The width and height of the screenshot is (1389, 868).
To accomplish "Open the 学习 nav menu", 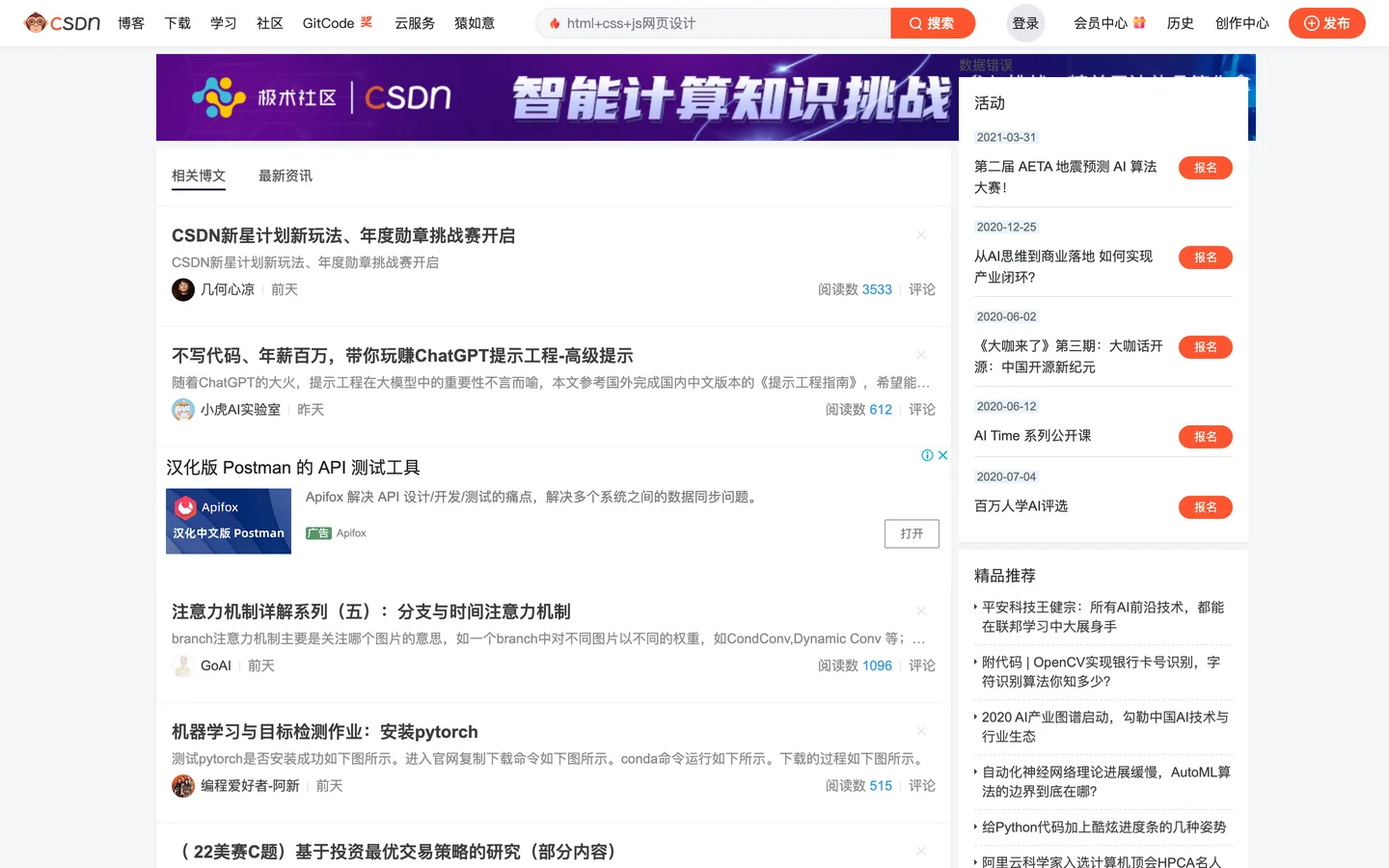I will (x=224, y=23).
